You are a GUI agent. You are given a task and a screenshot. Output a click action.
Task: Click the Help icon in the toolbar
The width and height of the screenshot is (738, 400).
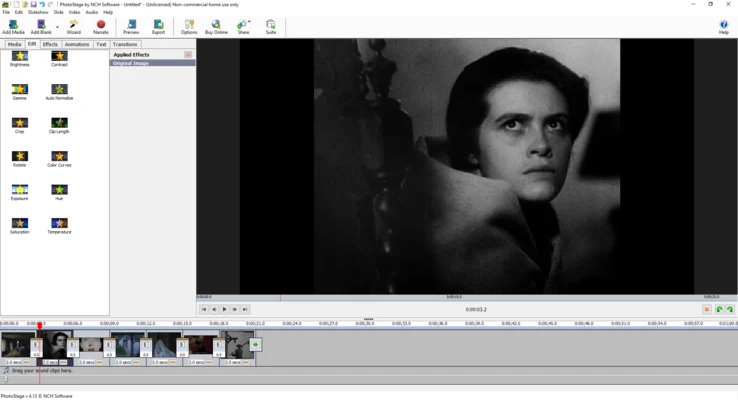click(x=723, y=27)
